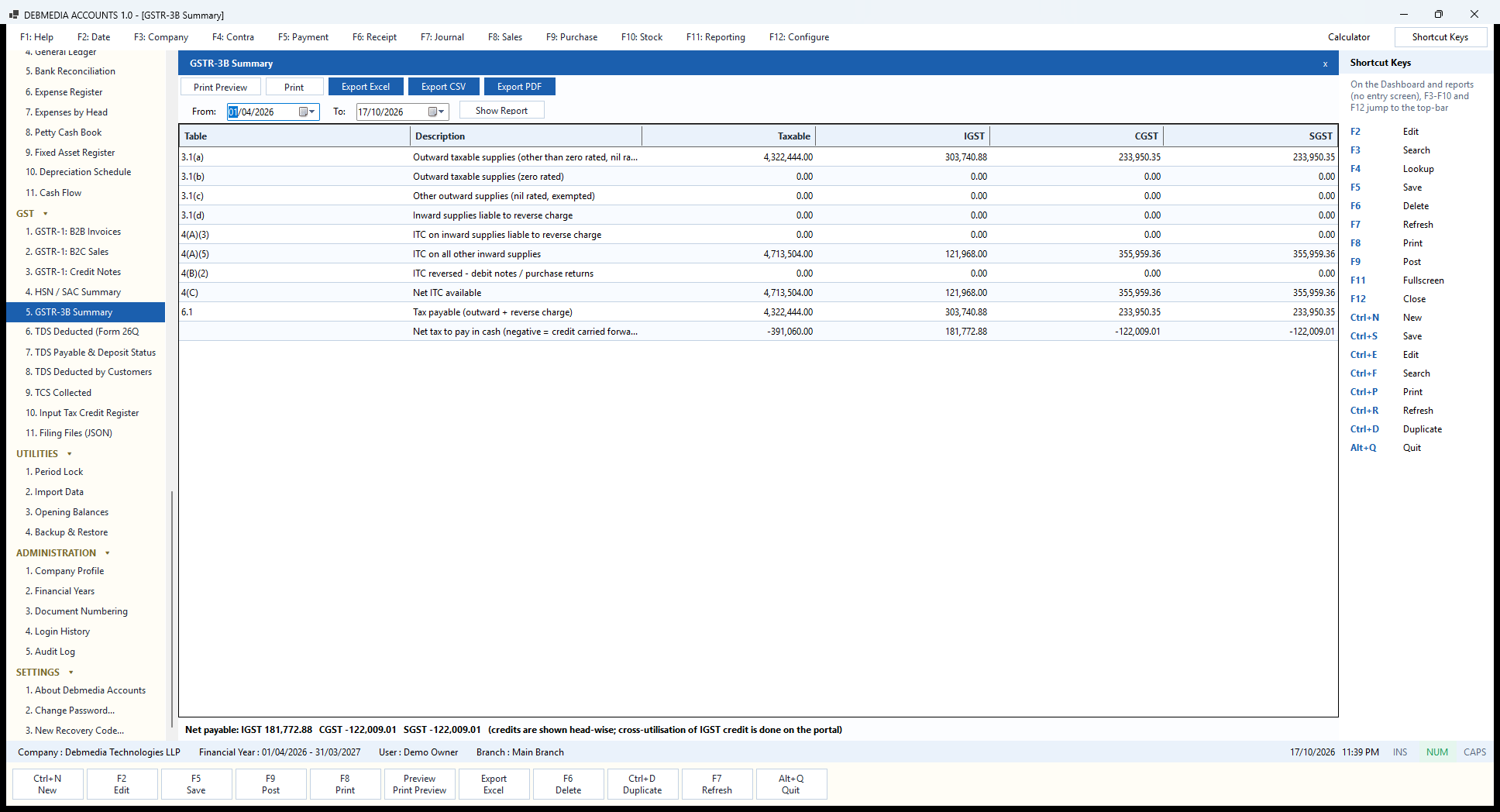Collapse the SETTINGS sidebar section
The height and width of the screenshot is (812, 1500).
click(71, 673)
